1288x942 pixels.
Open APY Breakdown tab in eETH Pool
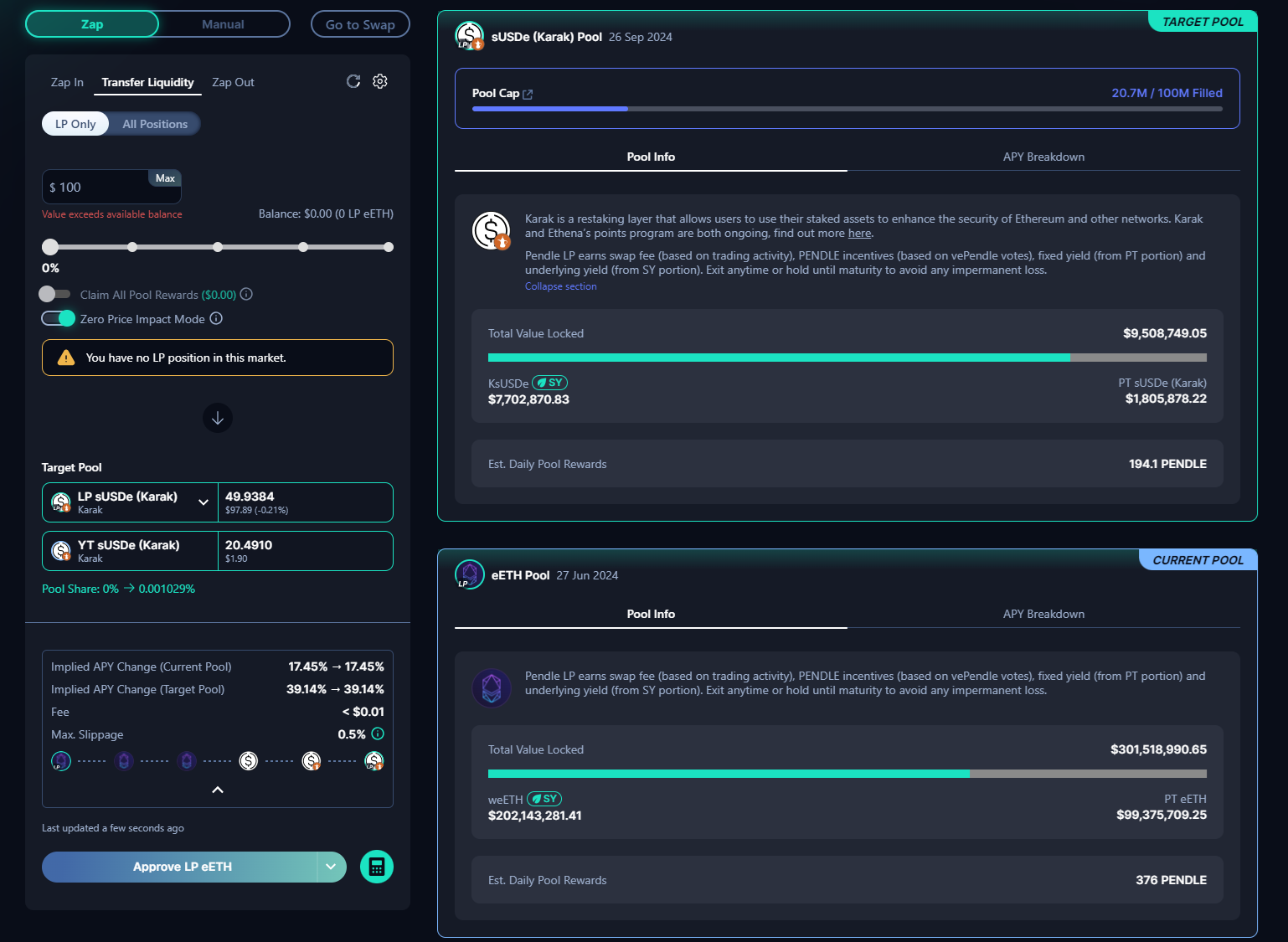coord(1043,614)
